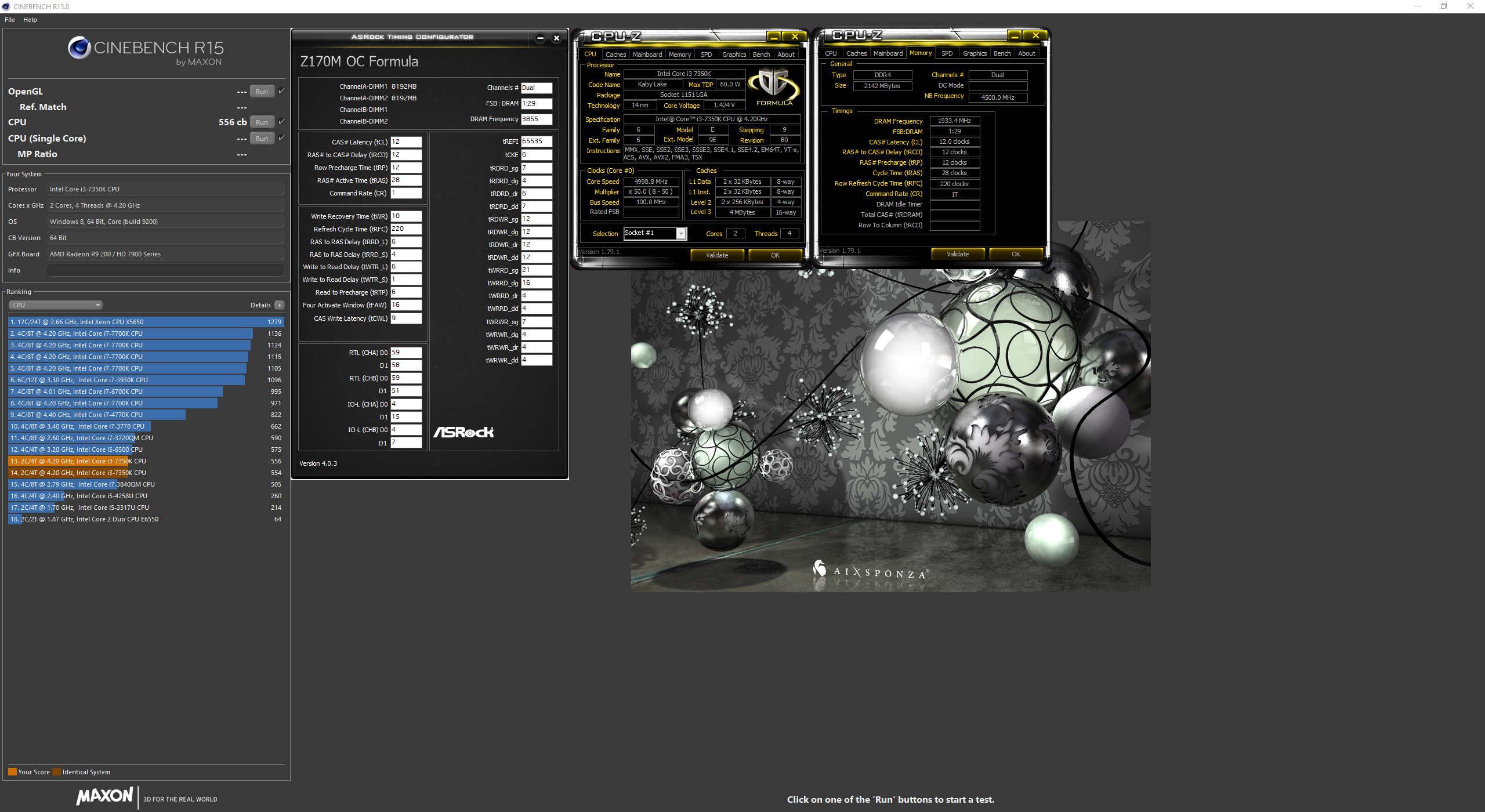Click the Refresh Cycle Time (tRFC) field
Screen dimensions: 1485x812
tap(406, 229)
